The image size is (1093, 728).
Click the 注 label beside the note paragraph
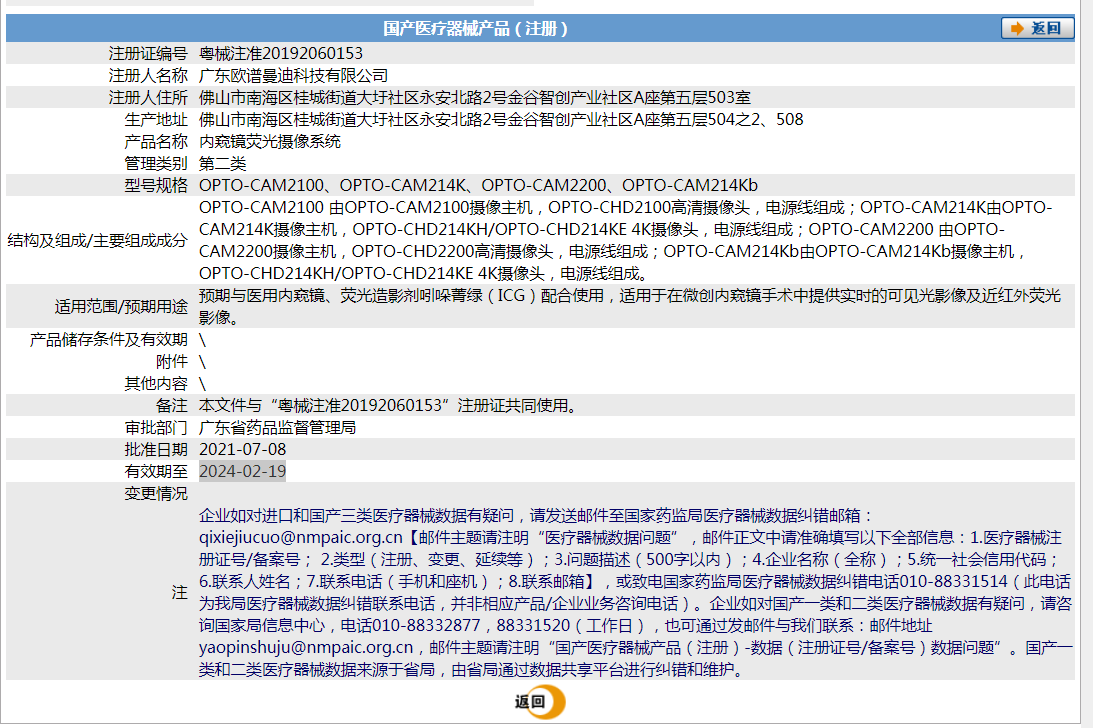click(x=180, y=593)
